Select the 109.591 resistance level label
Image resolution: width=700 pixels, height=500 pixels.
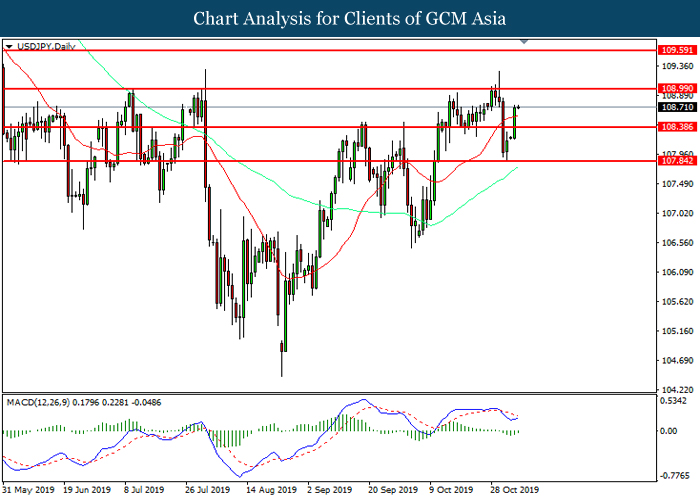tap(677, 50)
